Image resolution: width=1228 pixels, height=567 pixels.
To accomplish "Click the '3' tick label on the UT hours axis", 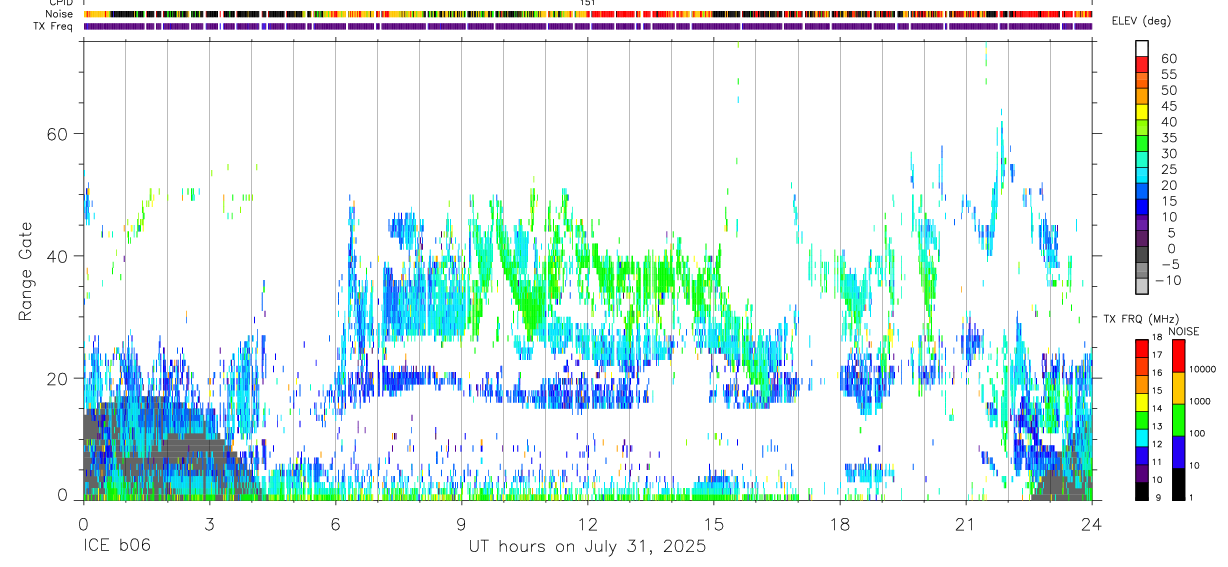I will click(209, 524).
